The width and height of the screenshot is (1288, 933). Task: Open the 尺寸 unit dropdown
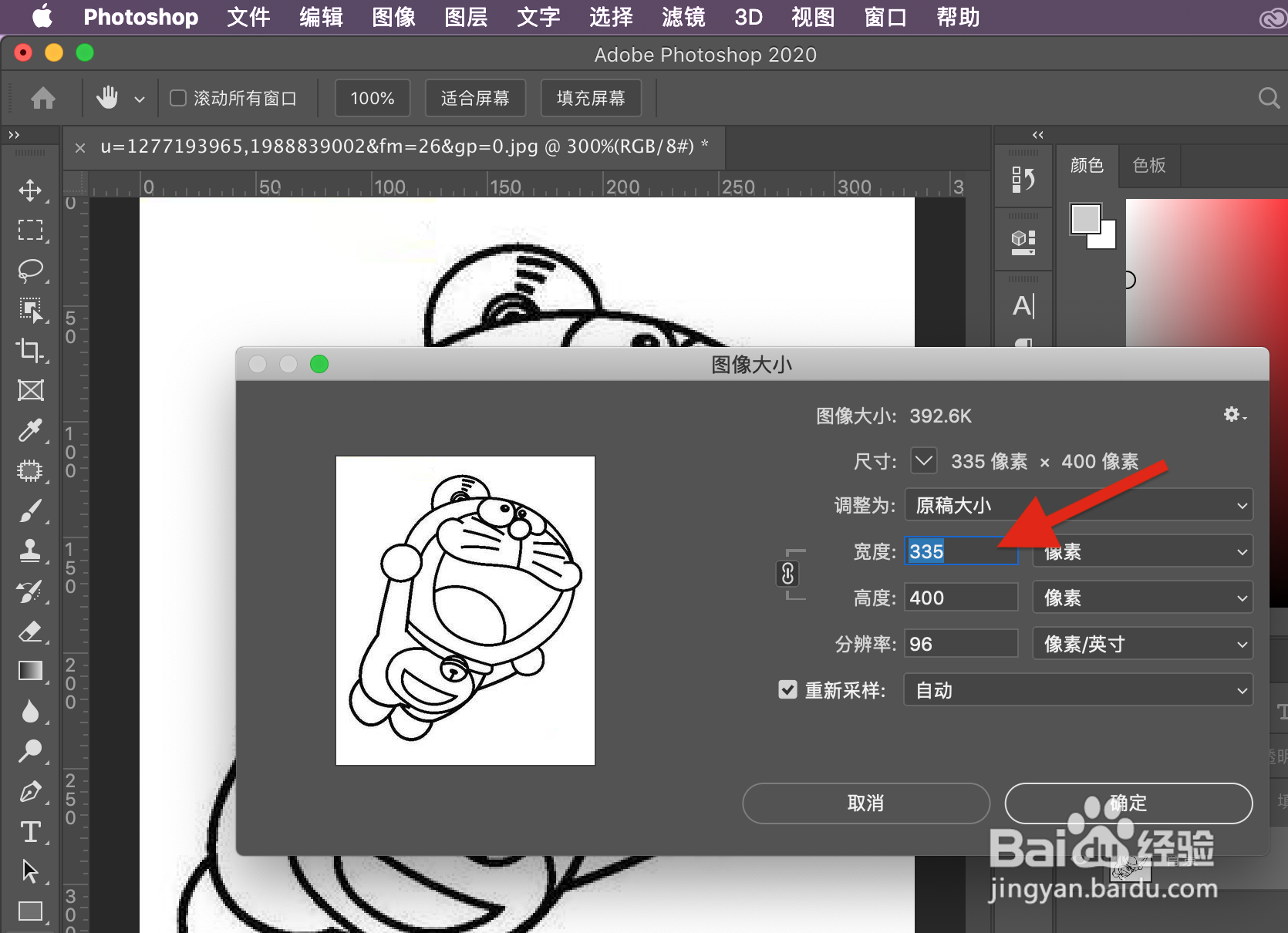(x=924, y=461)
